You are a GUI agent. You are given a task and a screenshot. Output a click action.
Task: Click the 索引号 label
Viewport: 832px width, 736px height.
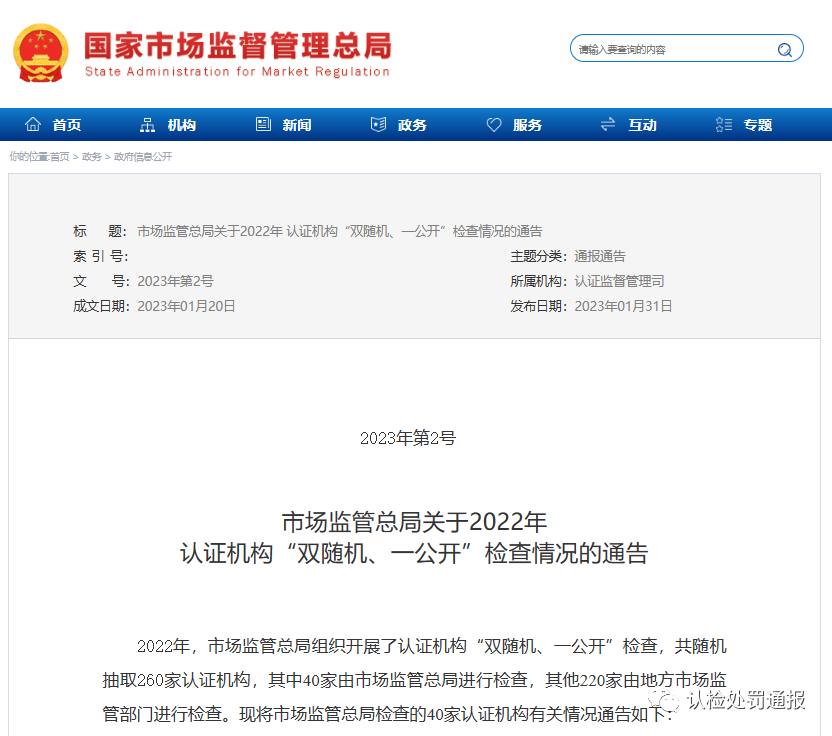101,256
